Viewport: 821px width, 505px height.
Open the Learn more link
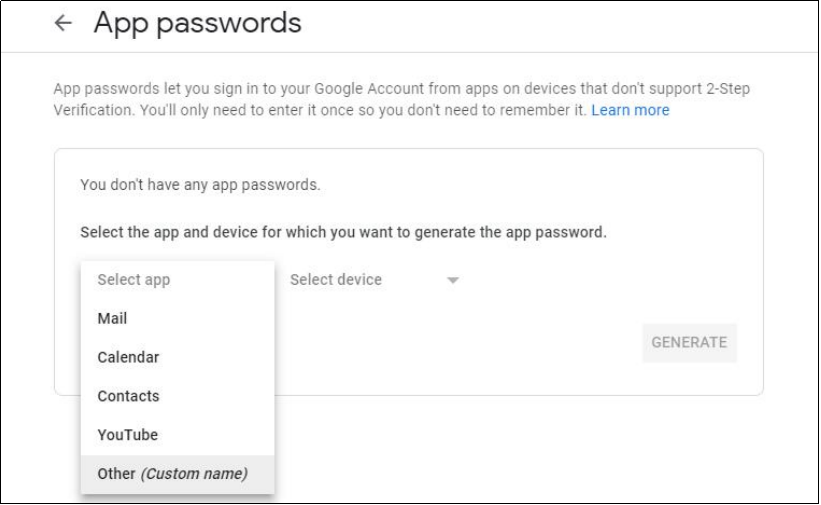[630, 110]
